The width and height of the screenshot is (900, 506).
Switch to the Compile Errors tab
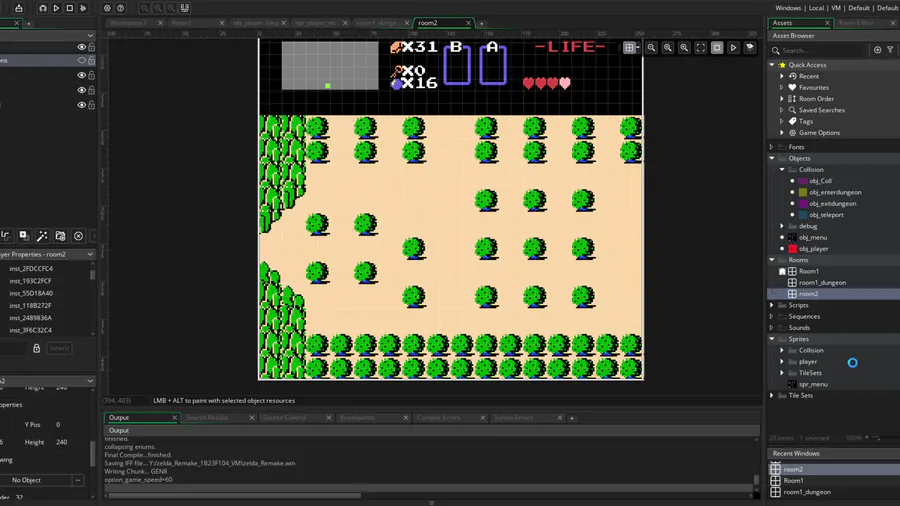tap(449, 418)
